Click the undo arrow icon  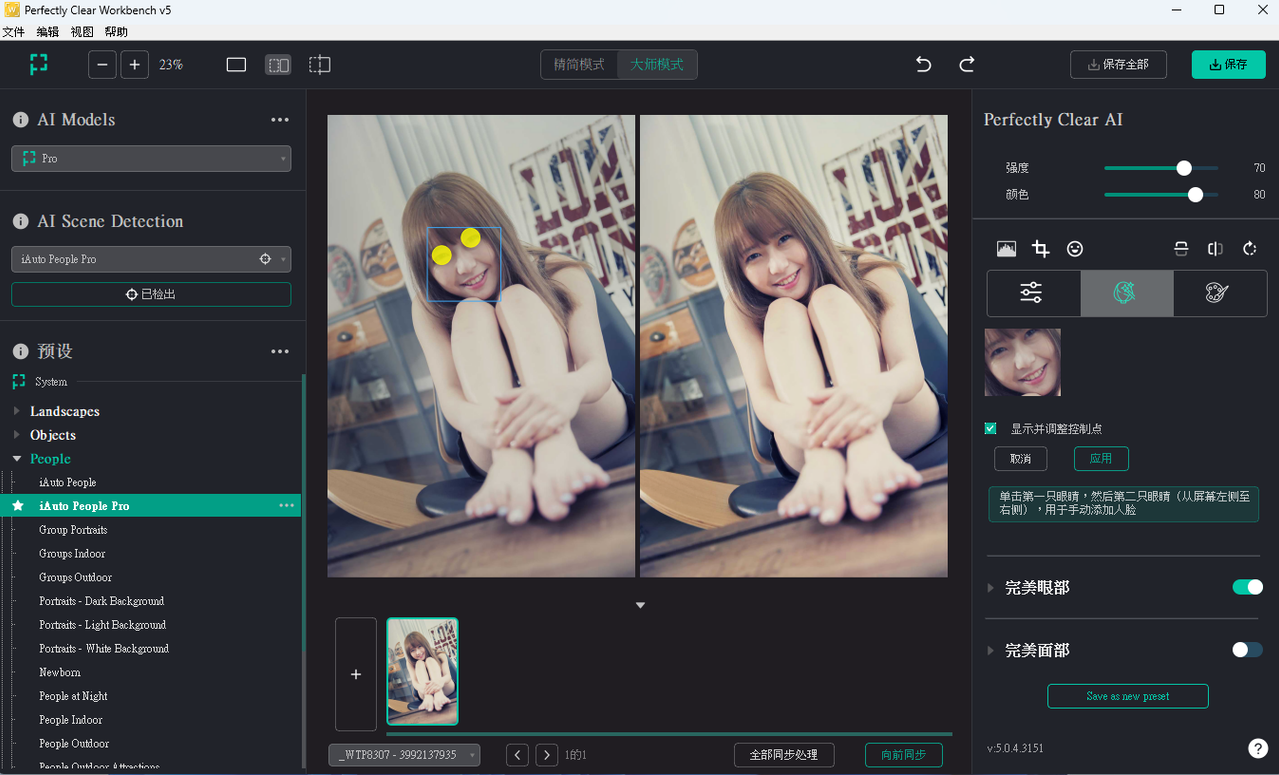coord(923,65)
